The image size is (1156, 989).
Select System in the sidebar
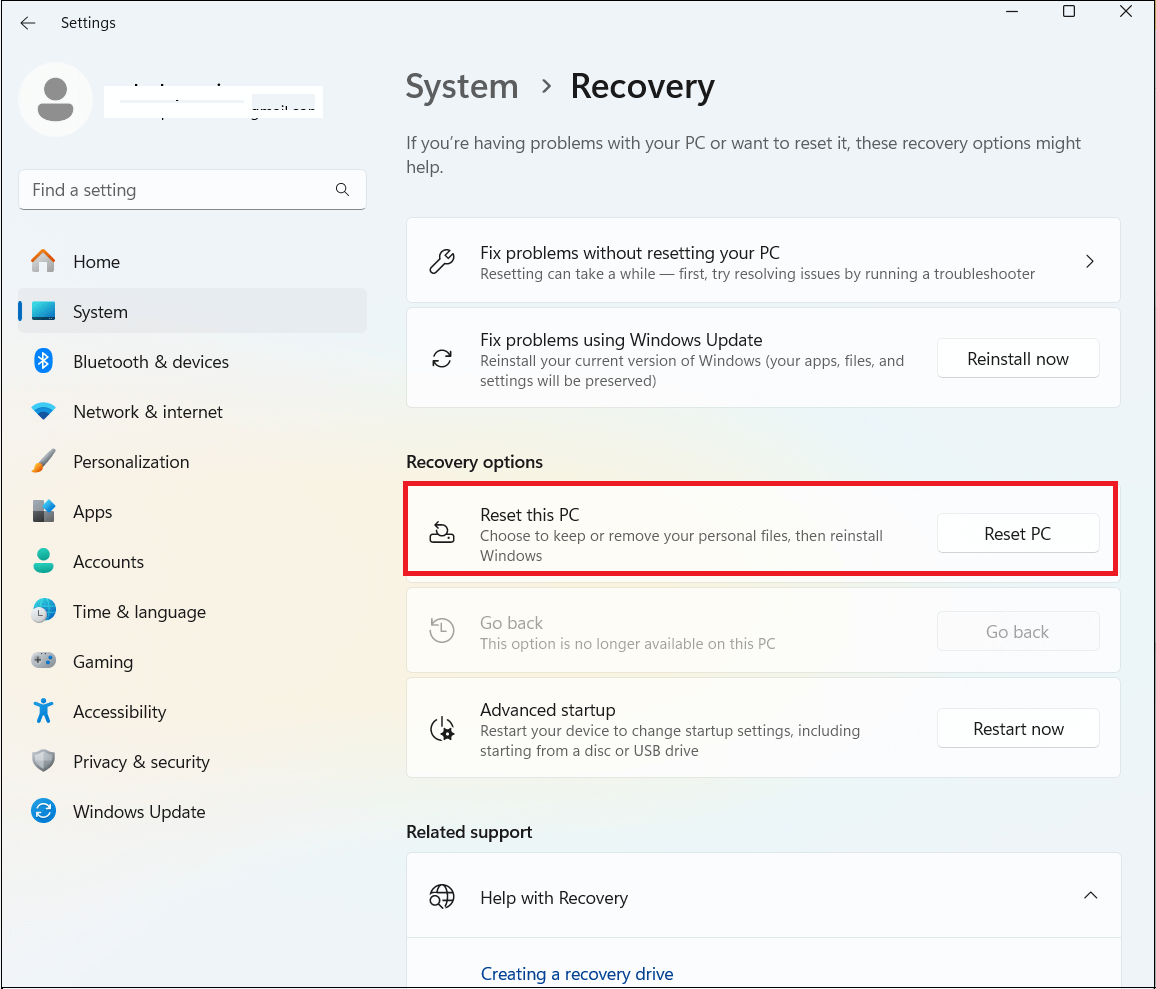click(x=192, y=311)
